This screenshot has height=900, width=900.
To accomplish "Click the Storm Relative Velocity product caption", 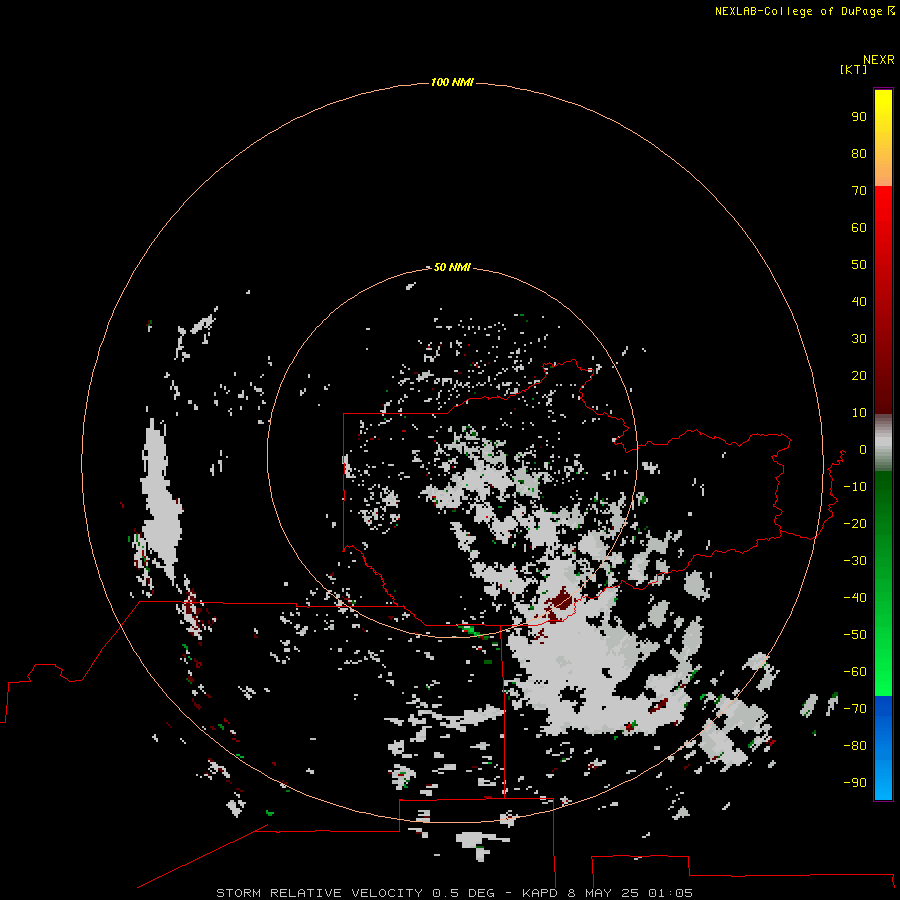I will pos(454,893).
